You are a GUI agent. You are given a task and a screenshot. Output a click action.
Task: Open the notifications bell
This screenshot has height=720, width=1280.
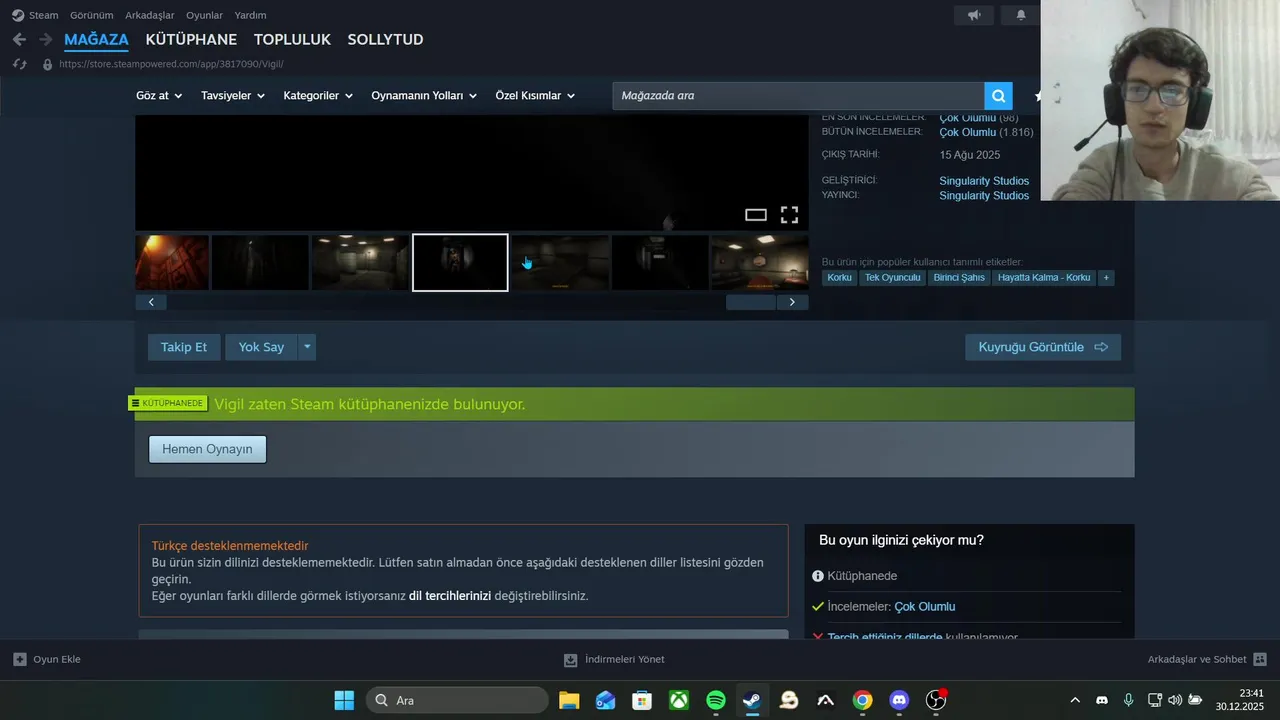(x=1021, y=15)
